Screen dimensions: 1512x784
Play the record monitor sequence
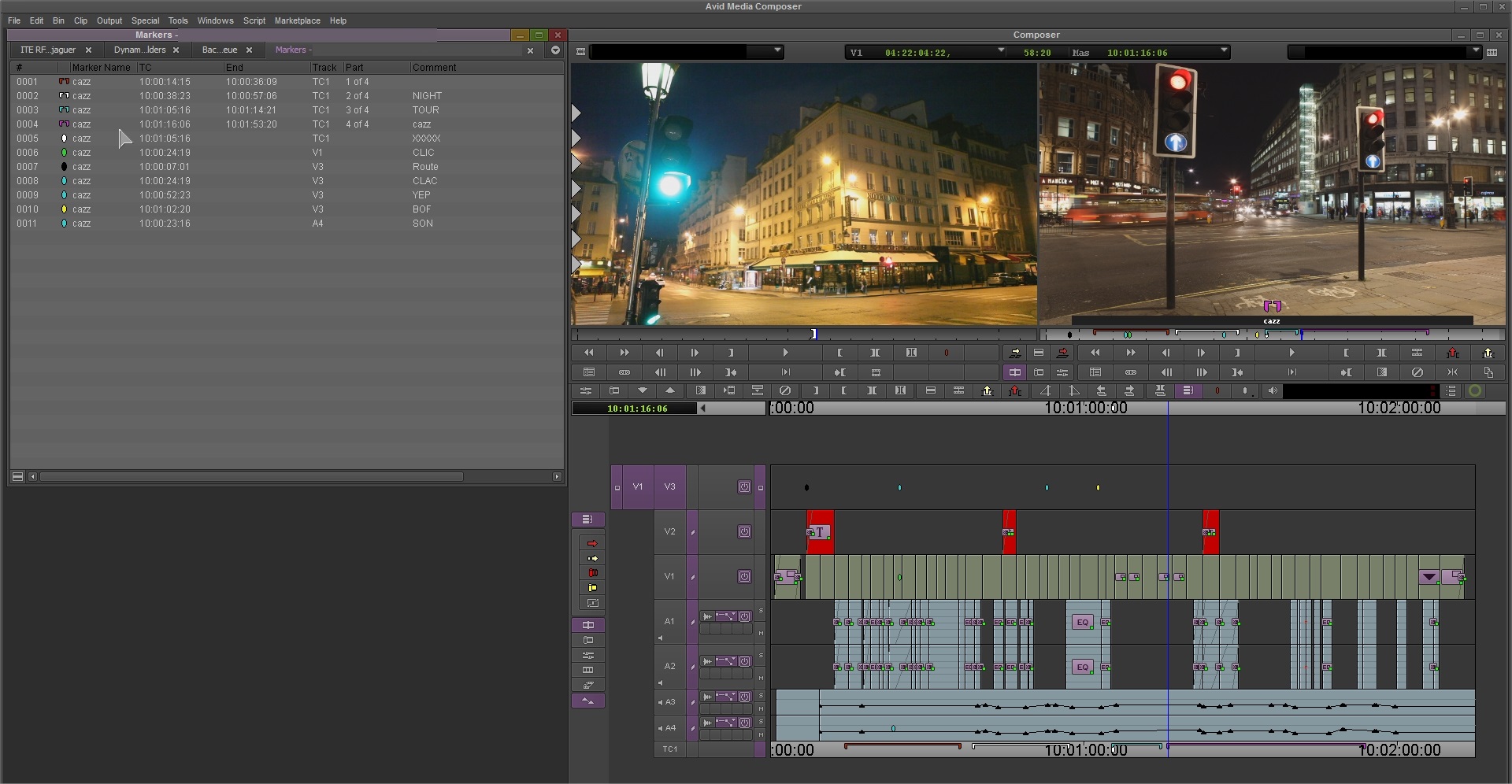[x=1291, y=353]
